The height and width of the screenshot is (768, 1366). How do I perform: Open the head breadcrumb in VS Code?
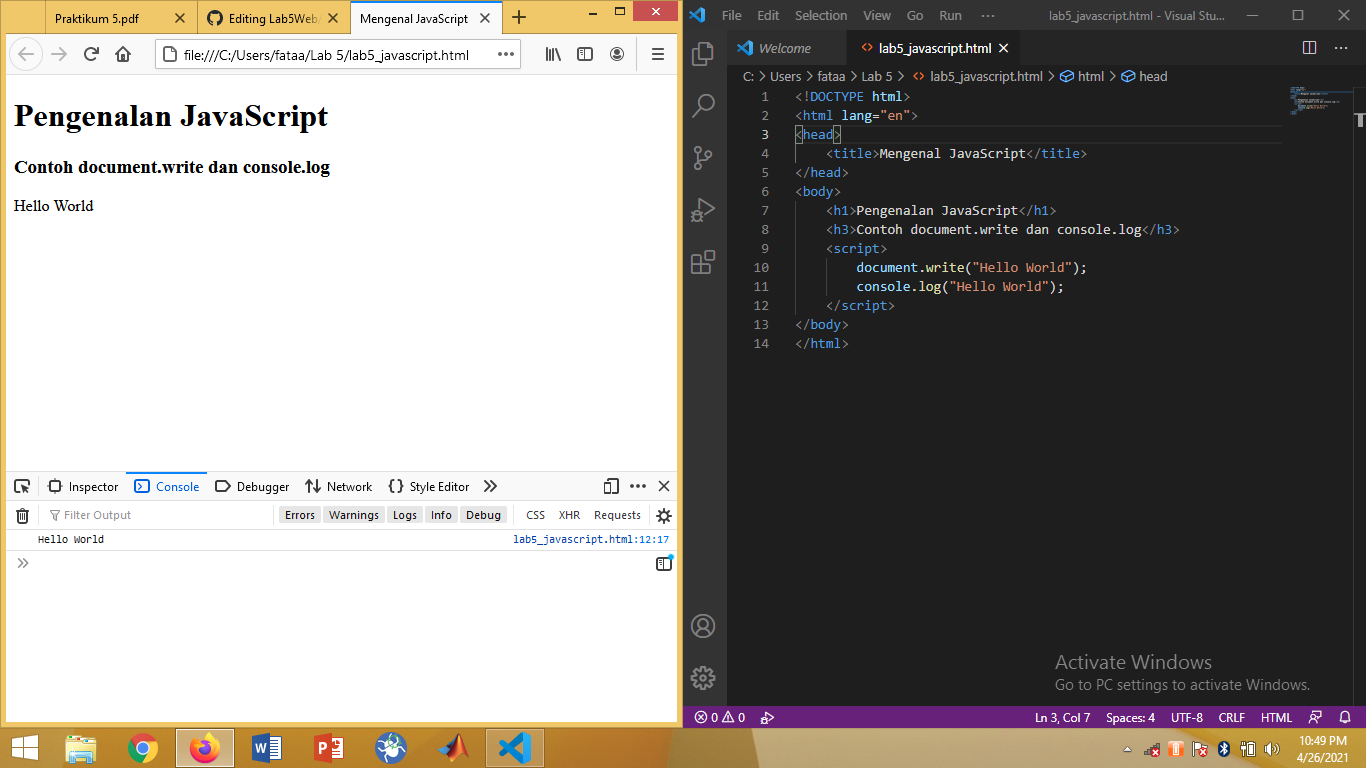(x=1151, y=76)
